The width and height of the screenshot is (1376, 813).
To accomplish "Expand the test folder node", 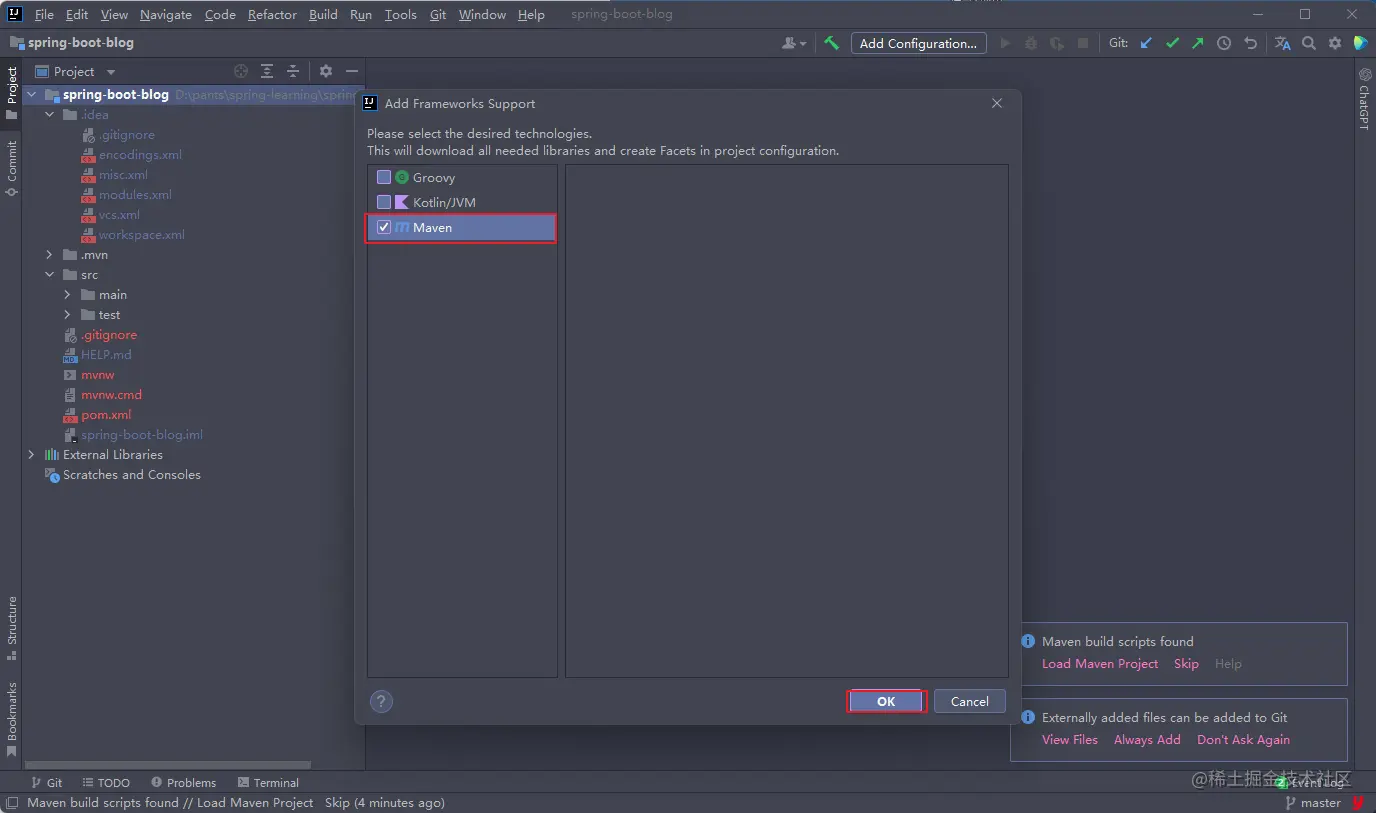I will (68, 315).
